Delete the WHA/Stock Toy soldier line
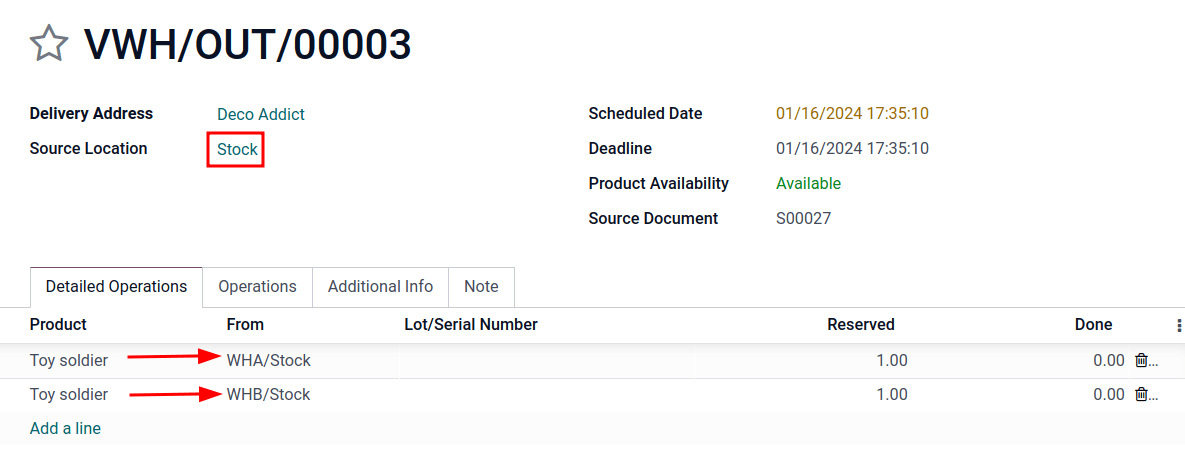The height and width of the screenshot is (457, 1185). (1142, 360)
